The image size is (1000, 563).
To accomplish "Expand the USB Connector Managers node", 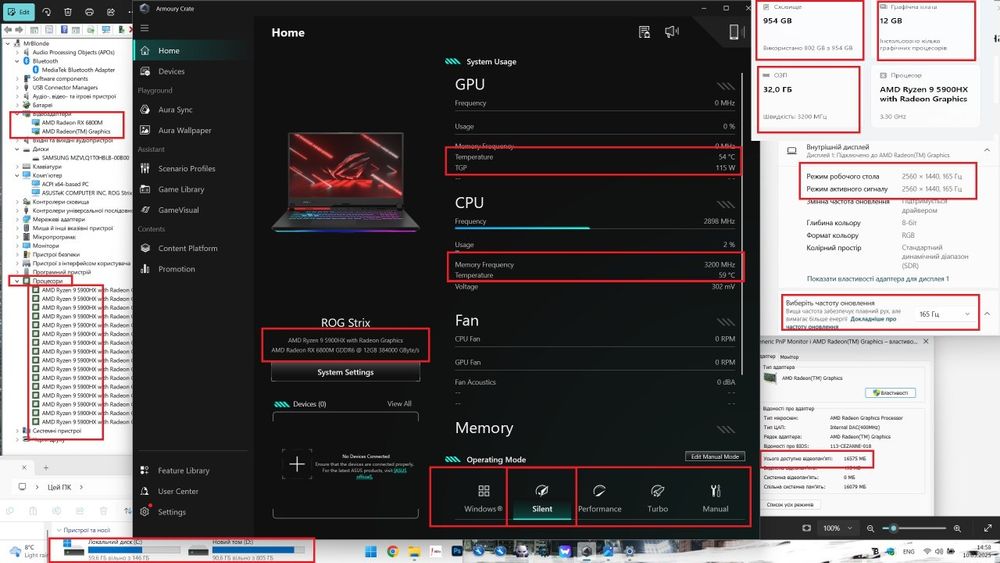I will pos(17,87).
